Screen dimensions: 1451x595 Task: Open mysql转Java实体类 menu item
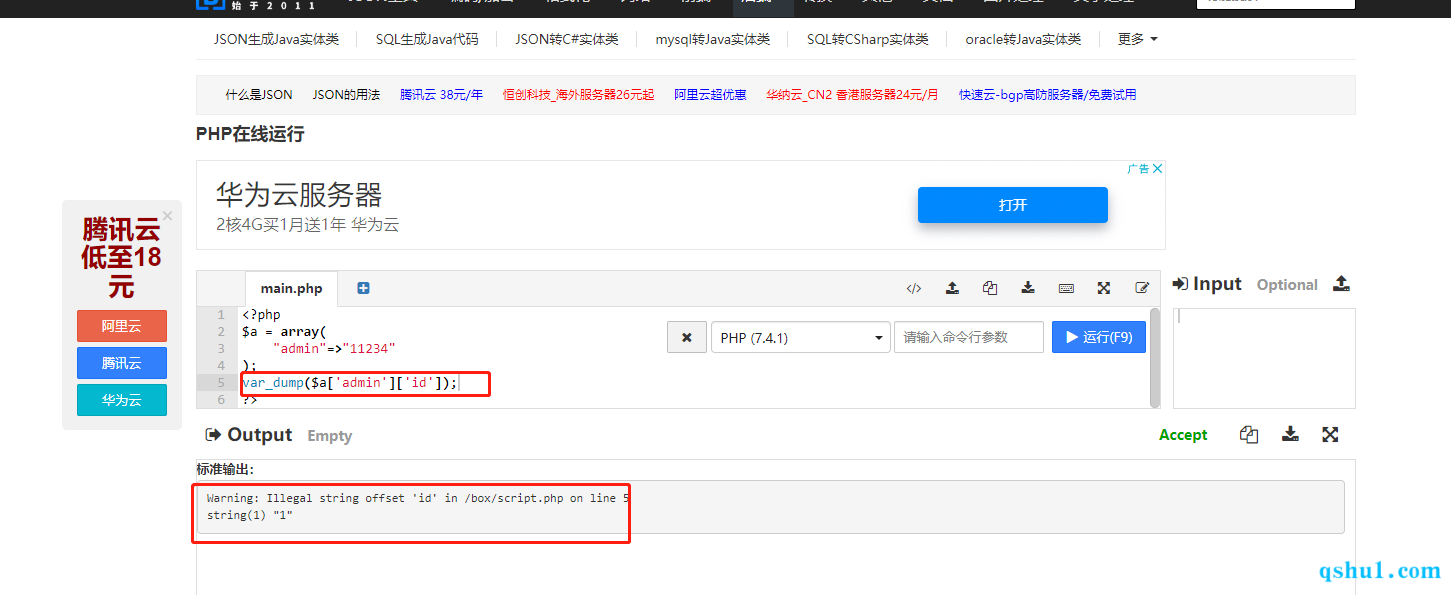coord(713,39)
